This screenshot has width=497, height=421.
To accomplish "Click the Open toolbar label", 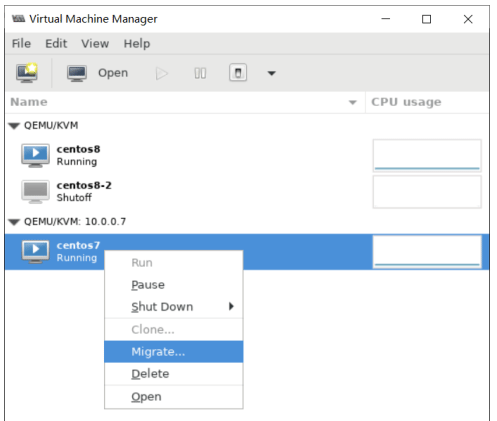I will tap(113, 73).
